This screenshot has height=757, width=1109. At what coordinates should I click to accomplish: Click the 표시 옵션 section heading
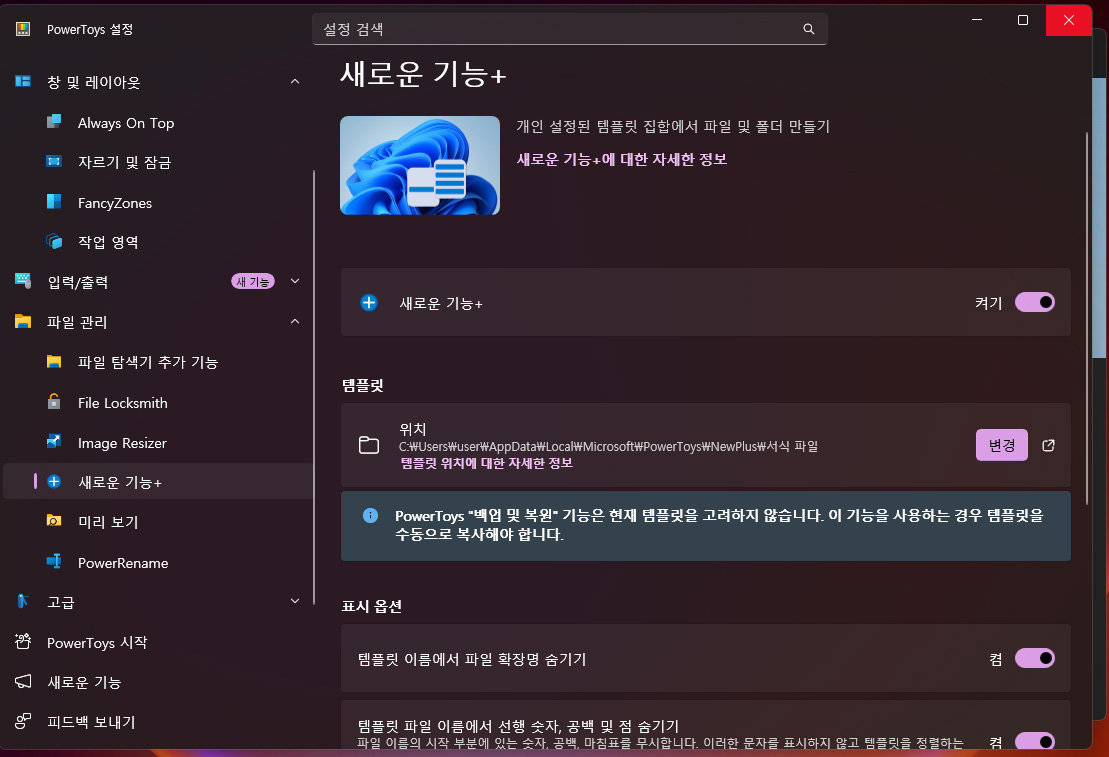click(x=372, y=606)
